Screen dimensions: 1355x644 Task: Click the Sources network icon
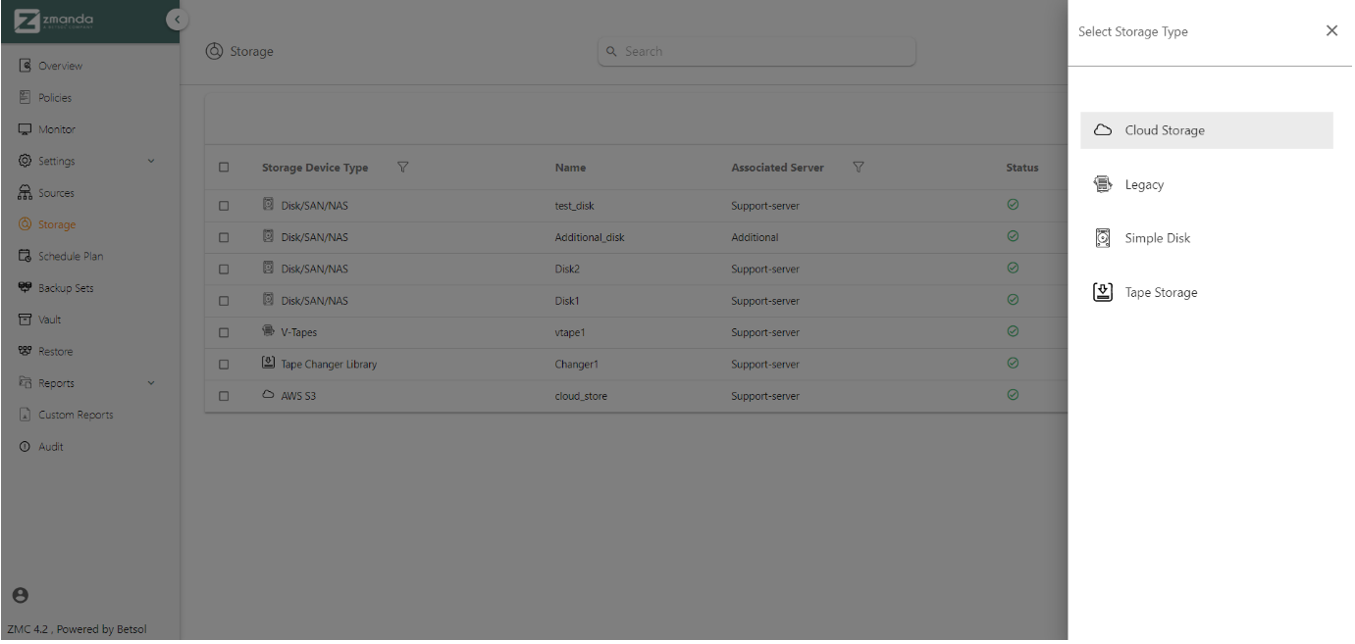24,192
